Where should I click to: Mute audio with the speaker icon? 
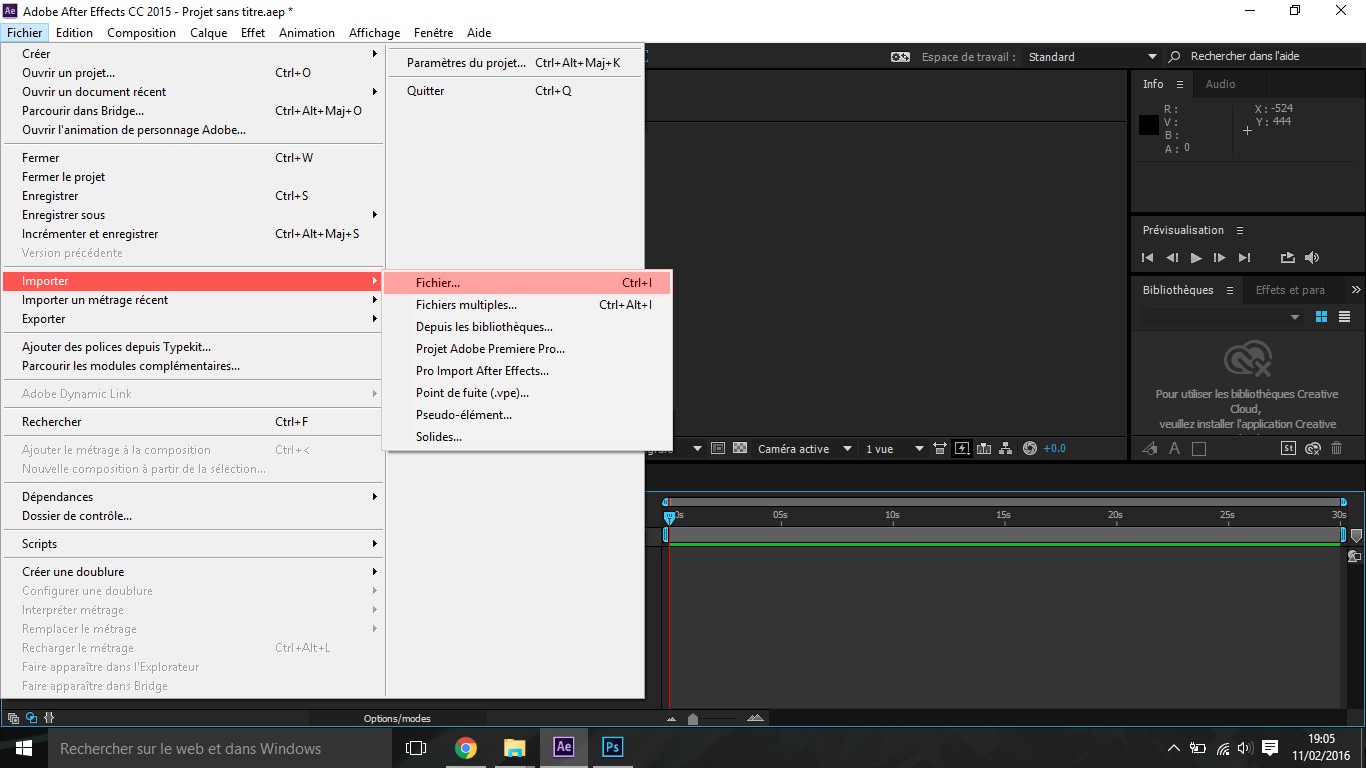1312,258
